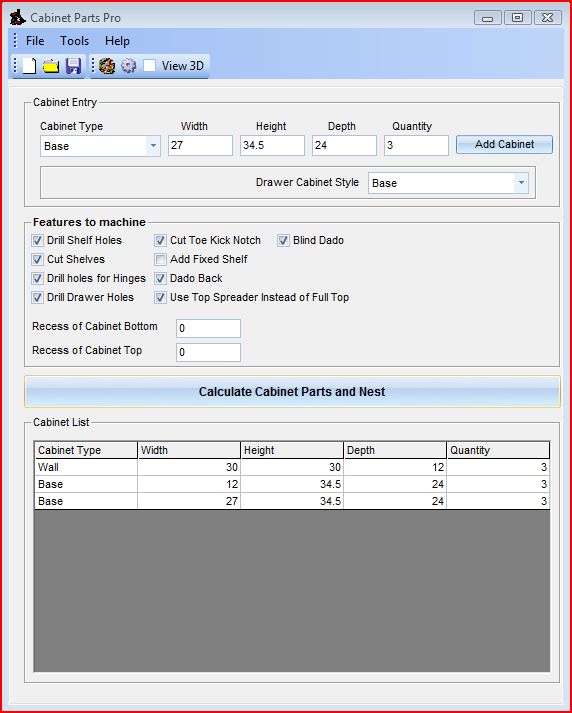
Task: Open the Help menu
Action: pos(117,41)
